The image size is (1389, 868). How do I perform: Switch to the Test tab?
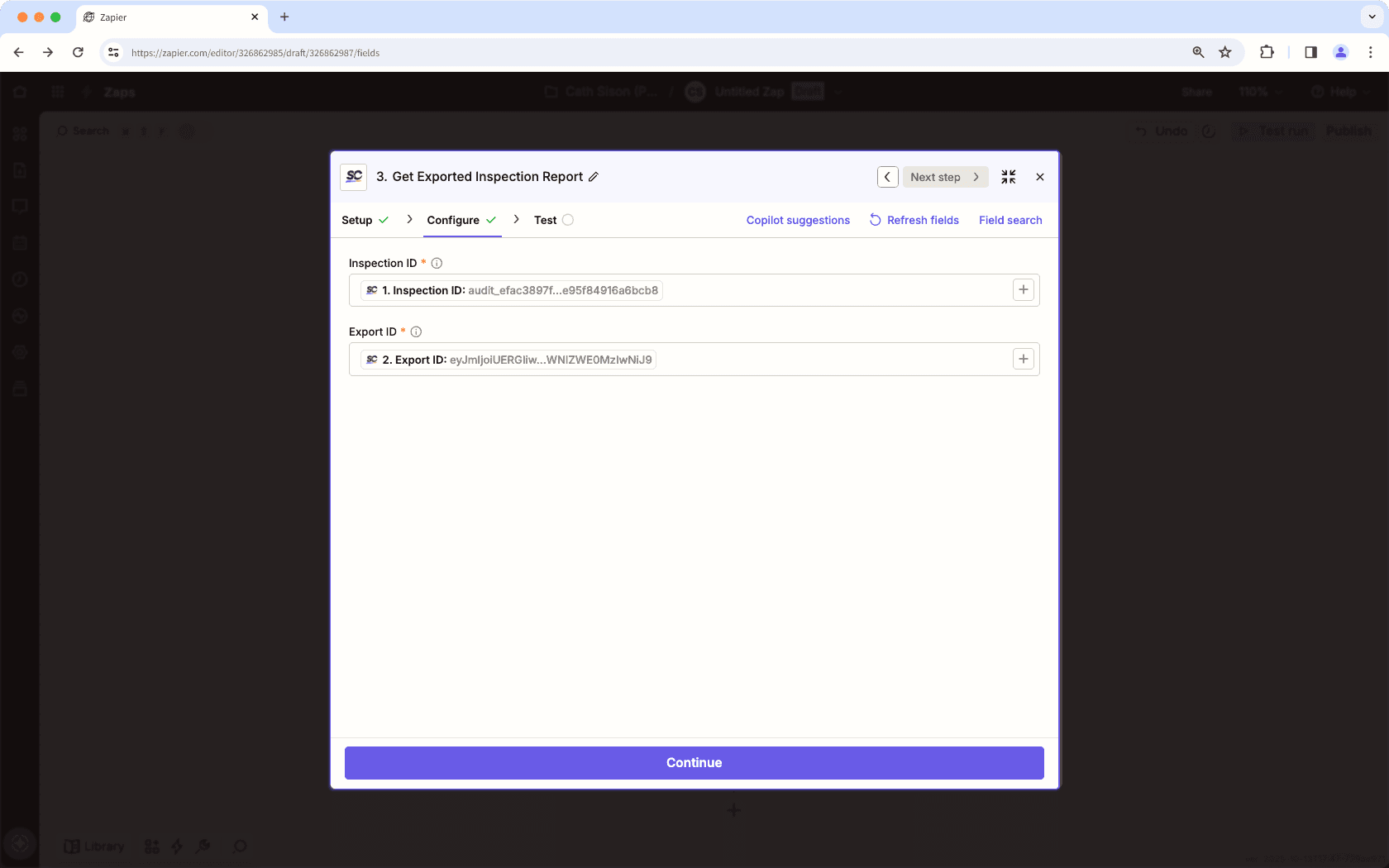click(x=545, y=220)
